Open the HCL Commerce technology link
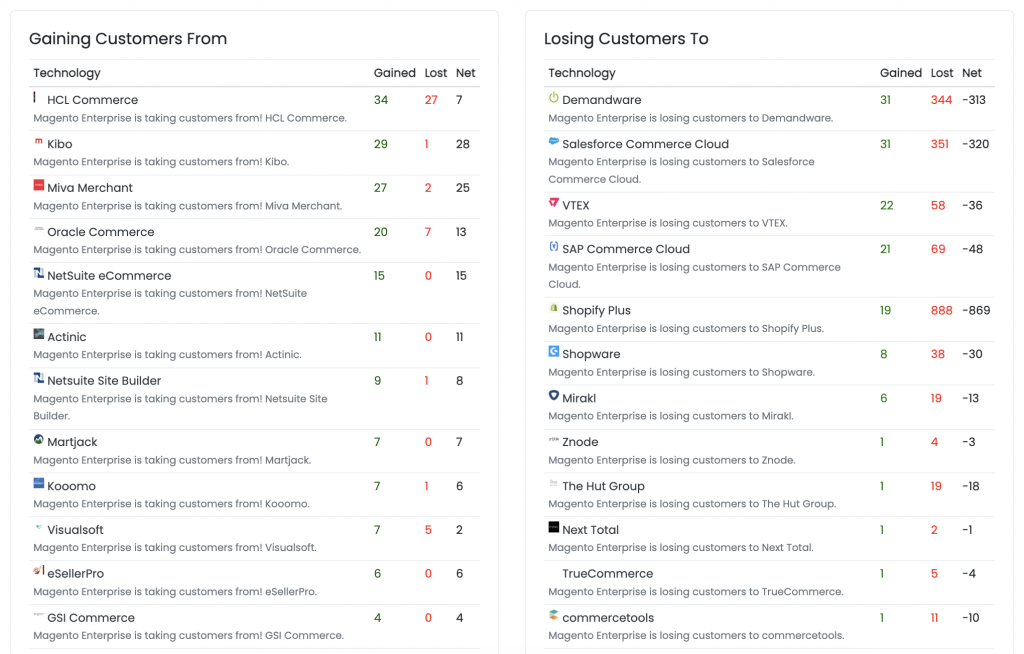The height and width of the screenshot is (654, 1024). (x=92, y=100)
